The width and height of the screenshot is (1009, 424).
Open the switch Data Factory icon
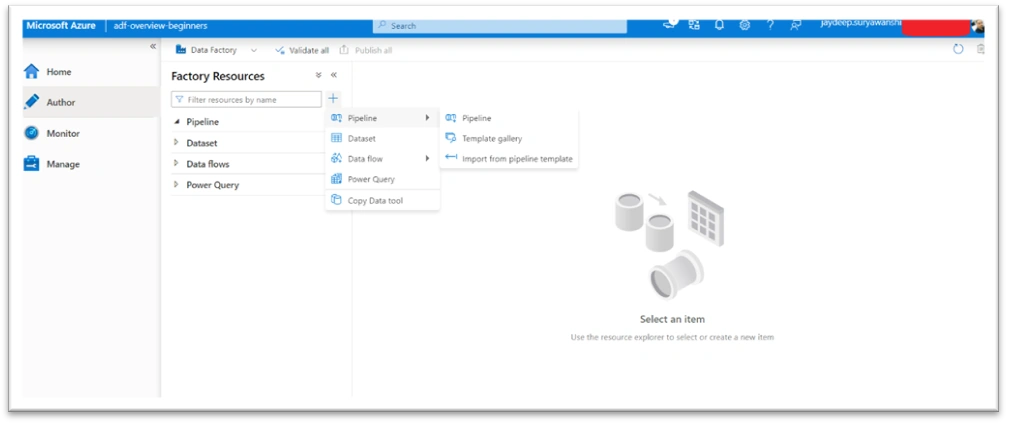[x=694, y=25]
